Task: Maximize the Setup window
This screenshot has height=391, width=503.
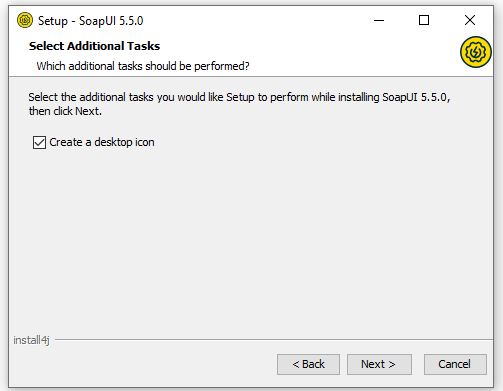Action: (424, 20)
